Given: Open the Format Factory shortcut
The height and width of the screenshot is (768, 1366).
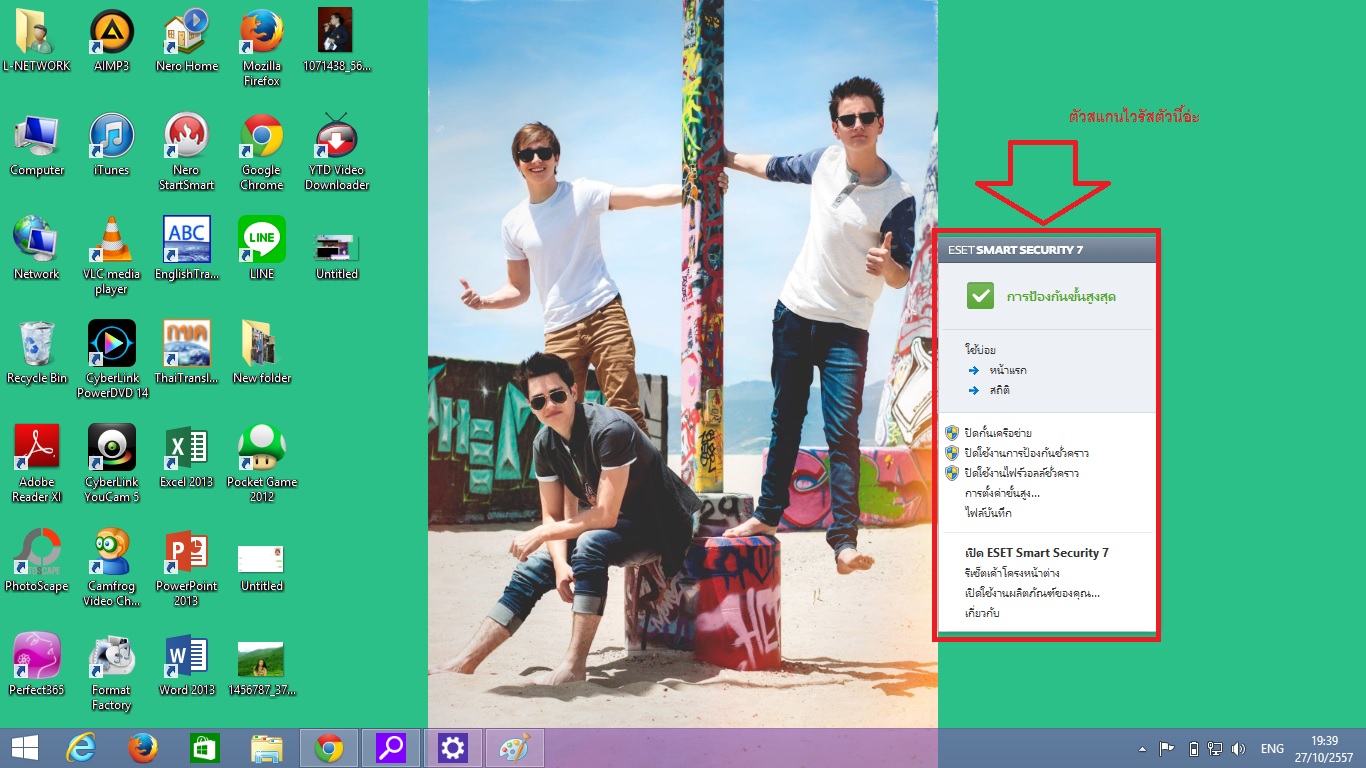Looking at the screenshot, I should click(x=111, y=657).
